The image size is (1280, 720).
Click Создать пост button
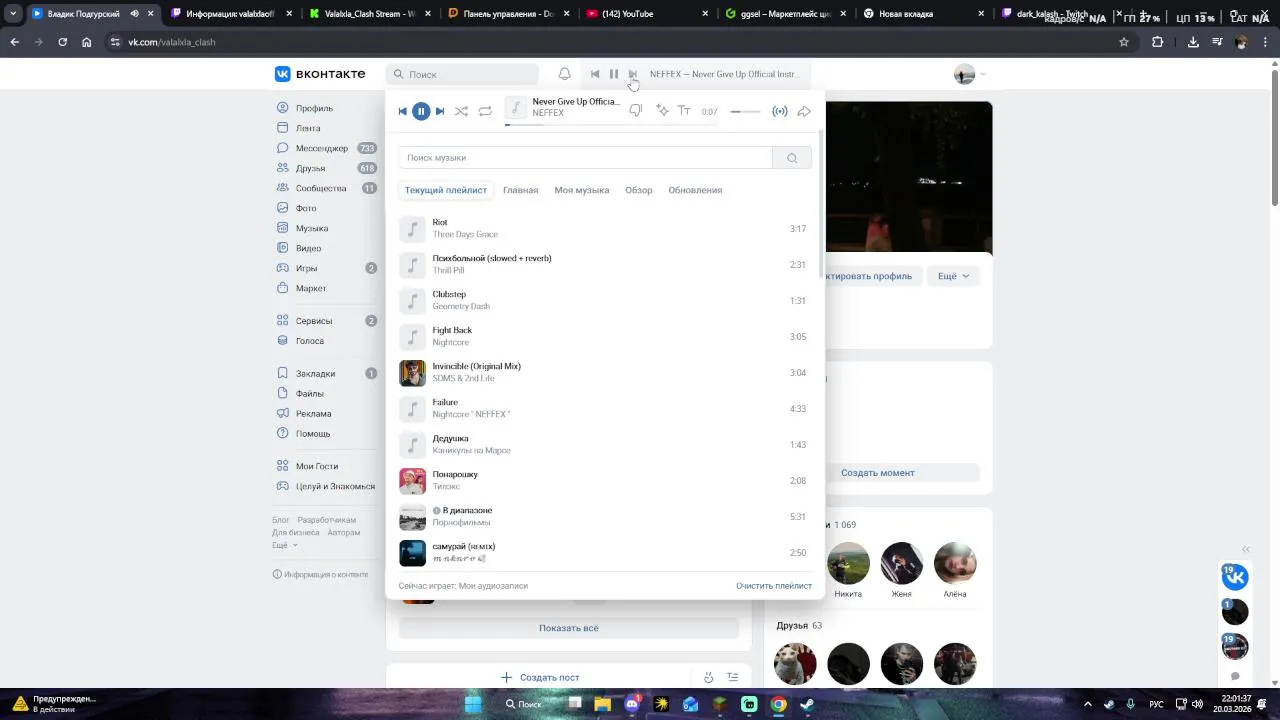pyautogui.click(x=540, y=677)
